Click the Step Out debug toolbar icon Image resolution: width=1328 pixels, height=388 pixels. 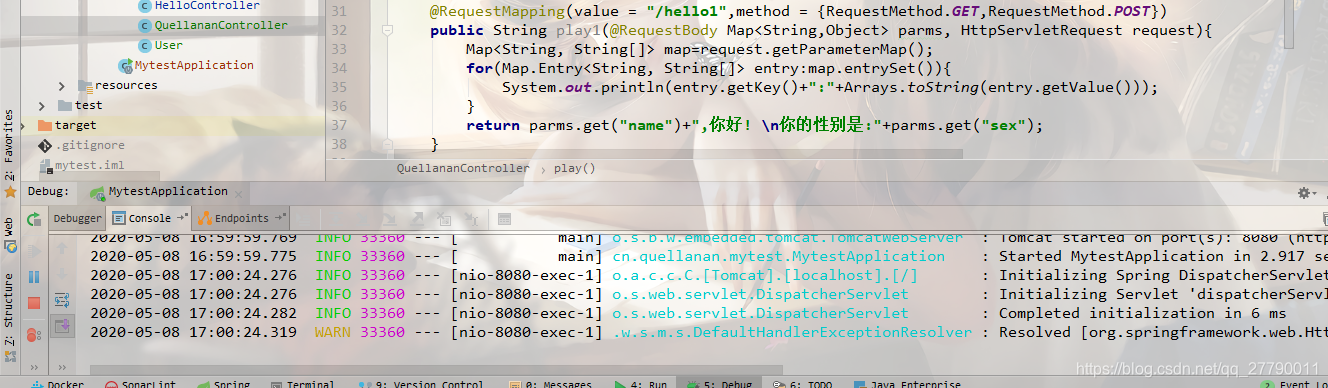[x=417, y=218]
